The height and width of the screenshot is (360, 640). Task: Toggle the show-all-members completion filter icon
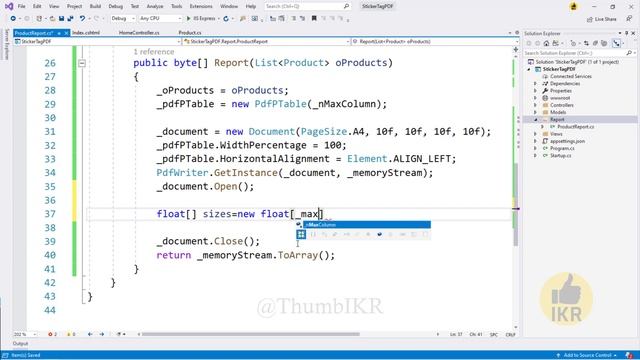pos(301,234)
